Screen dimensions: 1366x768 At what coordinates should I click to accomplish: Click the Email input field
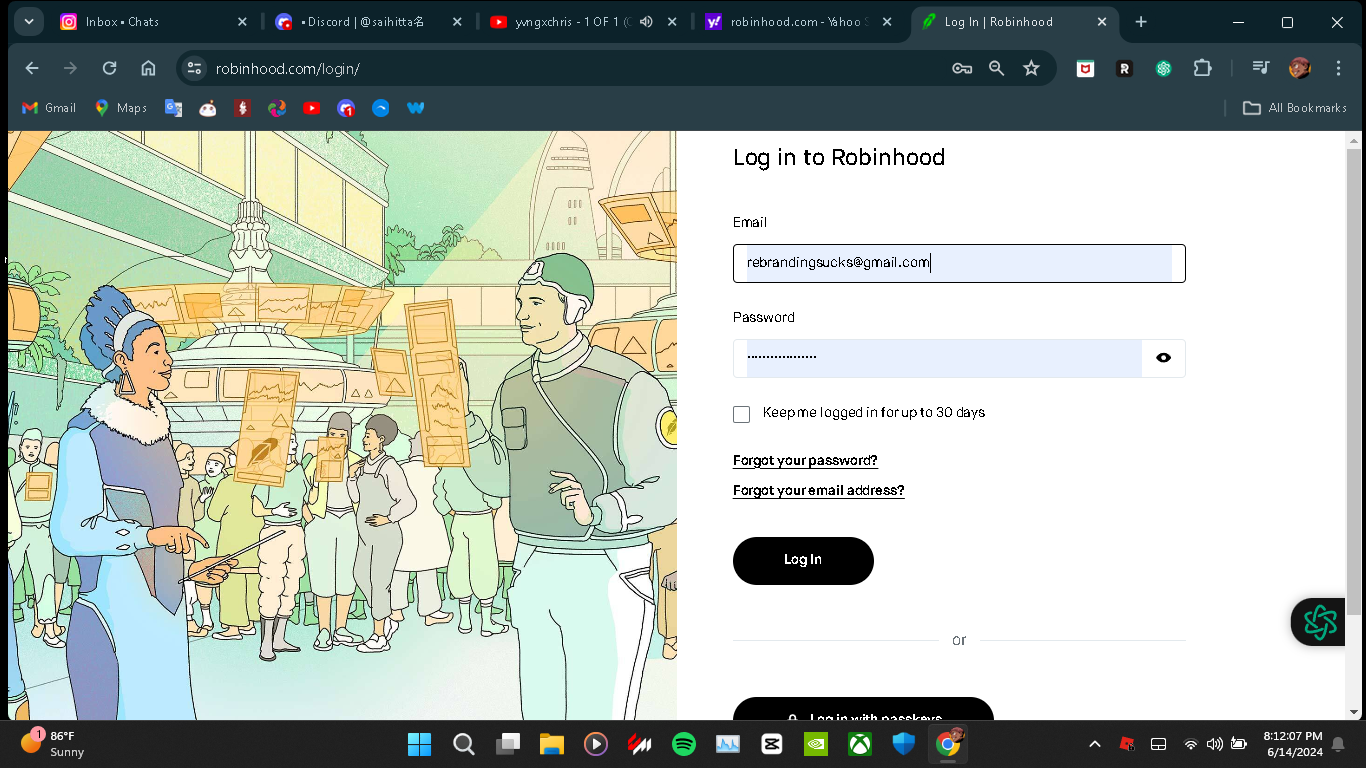click(959, 263)
